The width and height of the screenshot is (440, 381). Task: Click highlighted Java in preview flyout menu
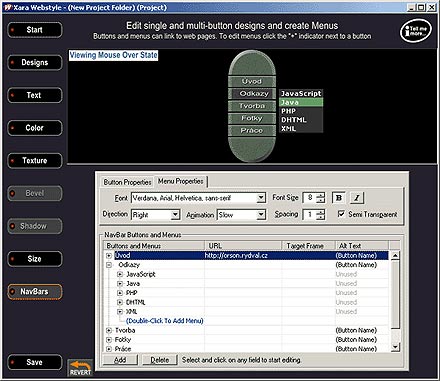pyautogui.click(x=301, y=102)
